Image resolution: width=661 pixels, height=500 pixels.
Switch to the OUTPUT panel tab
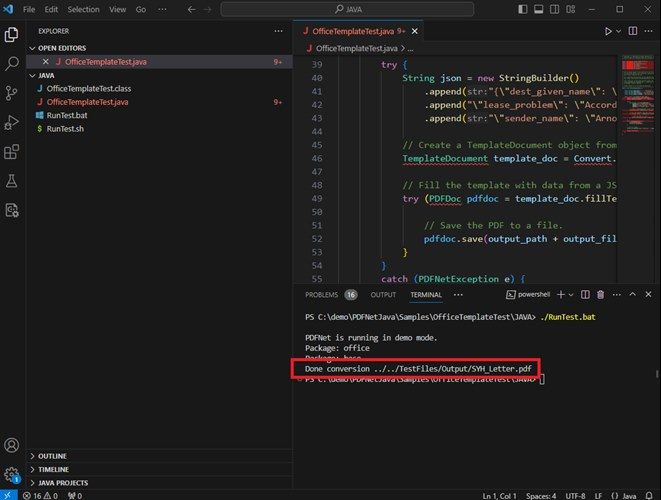click(383, 295)
